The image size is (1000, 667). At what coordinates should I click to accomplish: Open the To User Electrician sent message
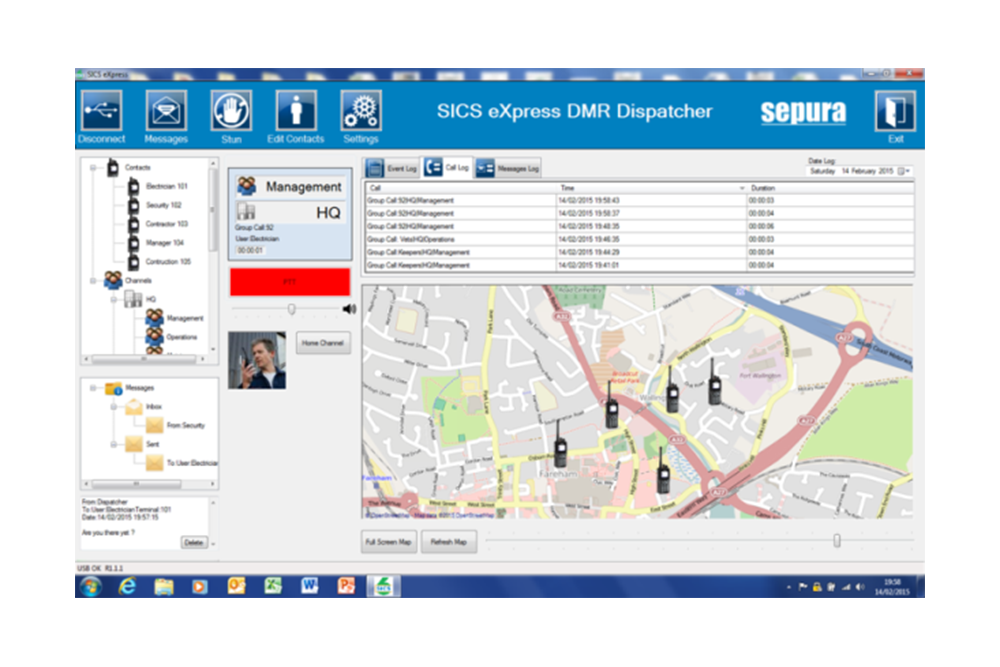coord(191,463)
